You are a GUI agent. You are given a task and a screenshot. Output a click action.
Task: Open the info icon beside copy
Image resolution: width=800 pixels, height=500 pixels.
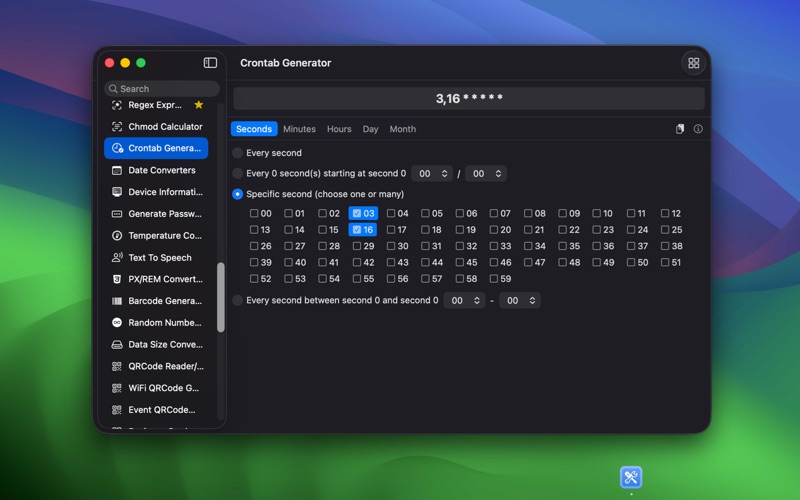coord(698,129)
